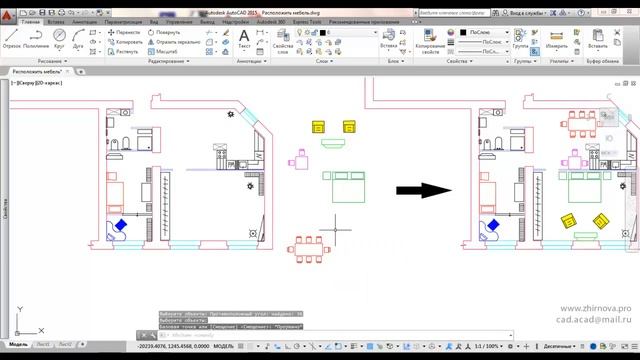Screen dimensions: 640x360
Task: Toggle the hardware acceleration blue circle icon
Action: [593, 346]
